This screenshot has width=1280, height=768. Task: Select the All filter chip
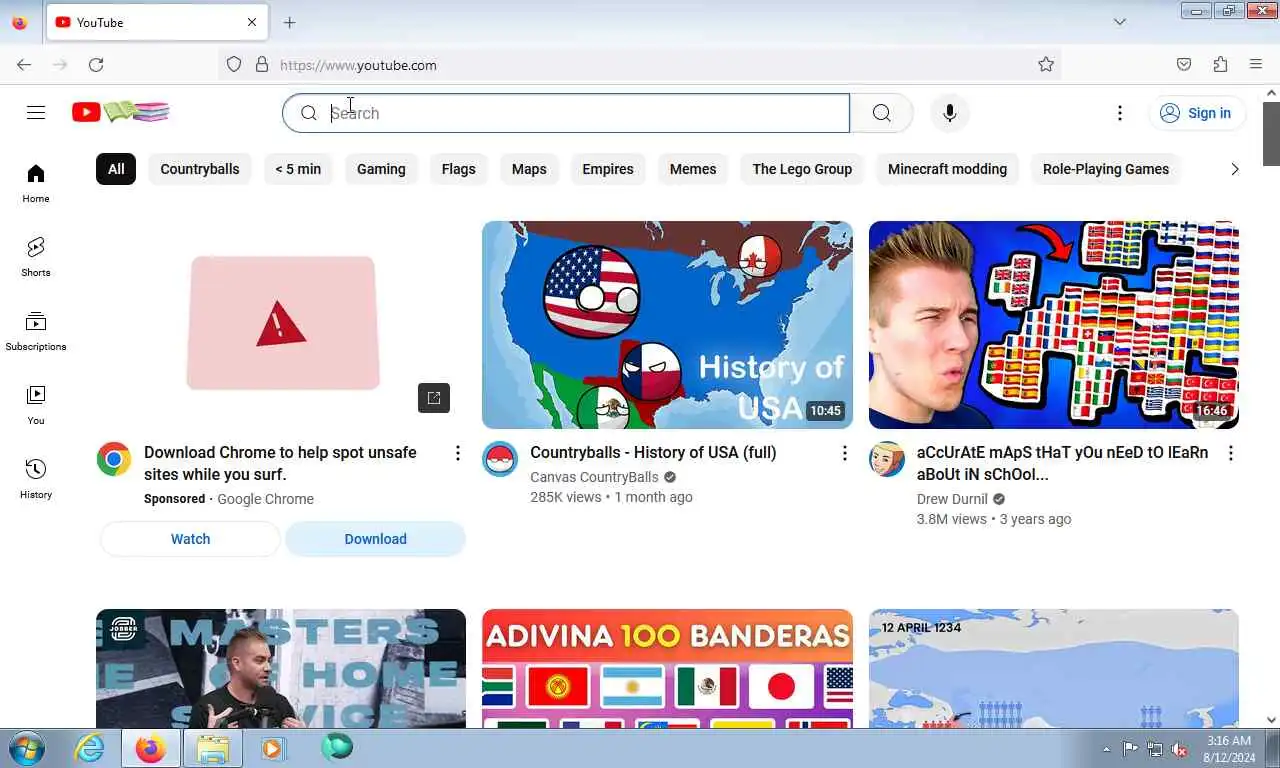(x=116, y=169)
